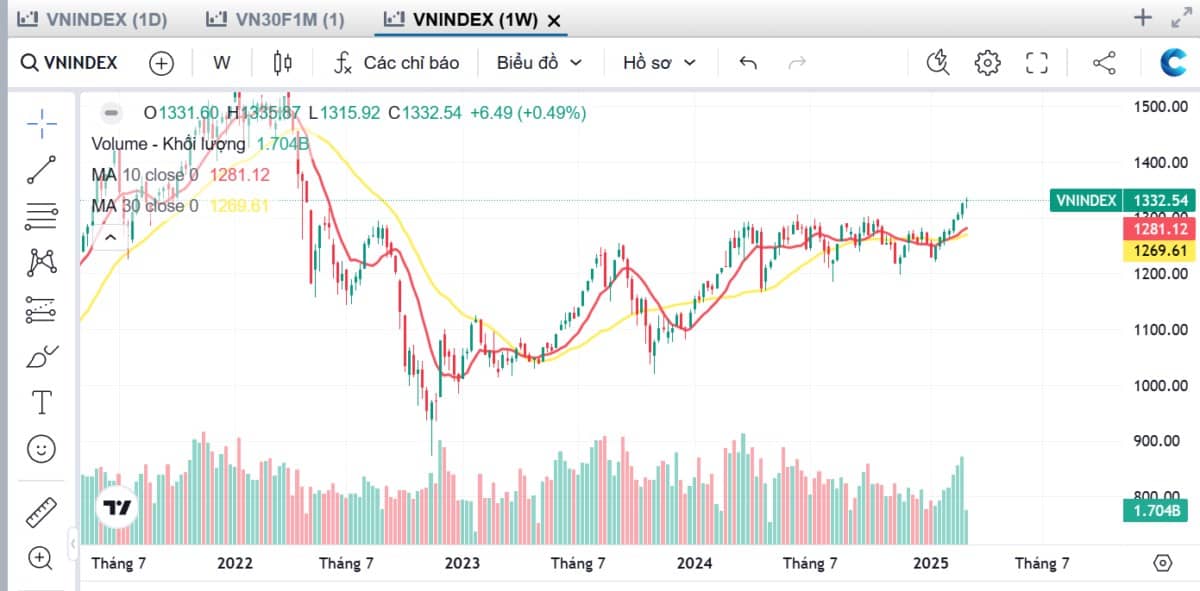Open the candlestick chart style picker
Image resolution: width=1200 pixels, height=591 pixels.
(283, 63)
